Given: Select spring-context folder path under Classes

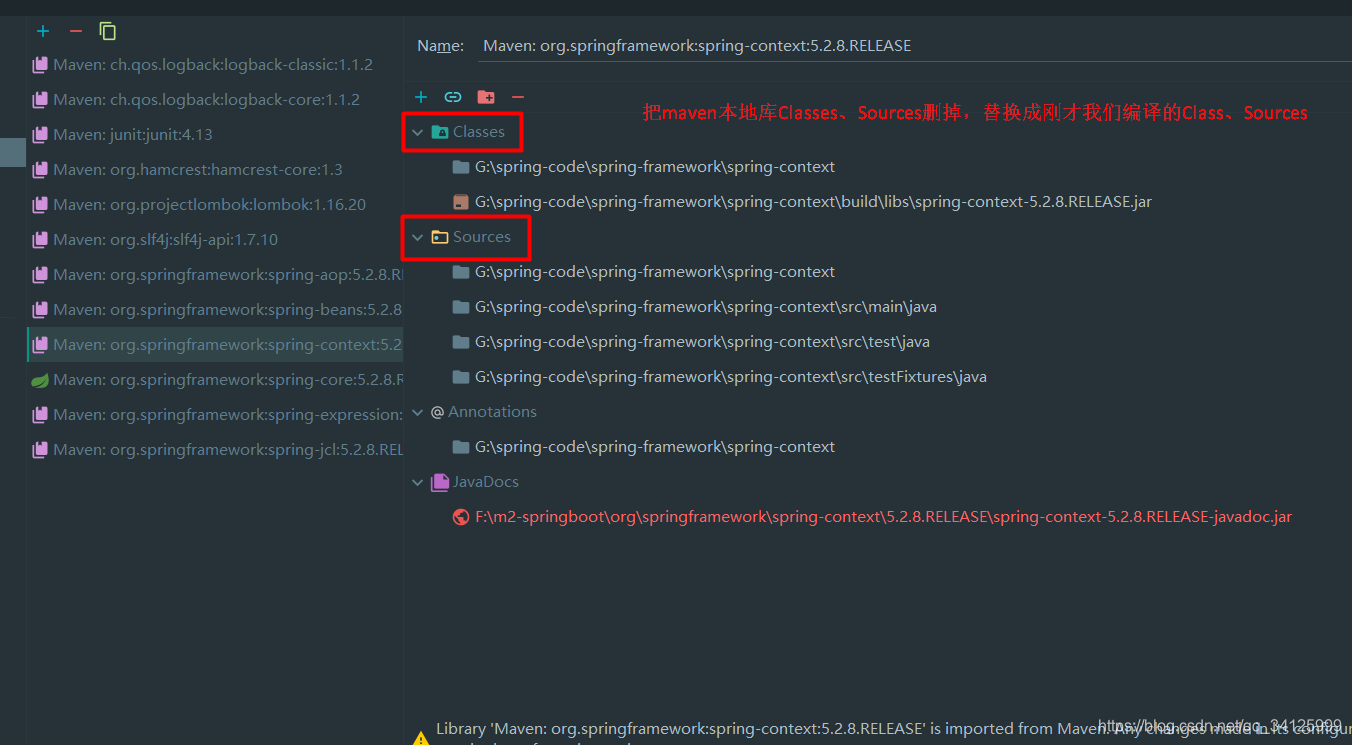Looking at the screenshot, I should [x=655, y=167].
